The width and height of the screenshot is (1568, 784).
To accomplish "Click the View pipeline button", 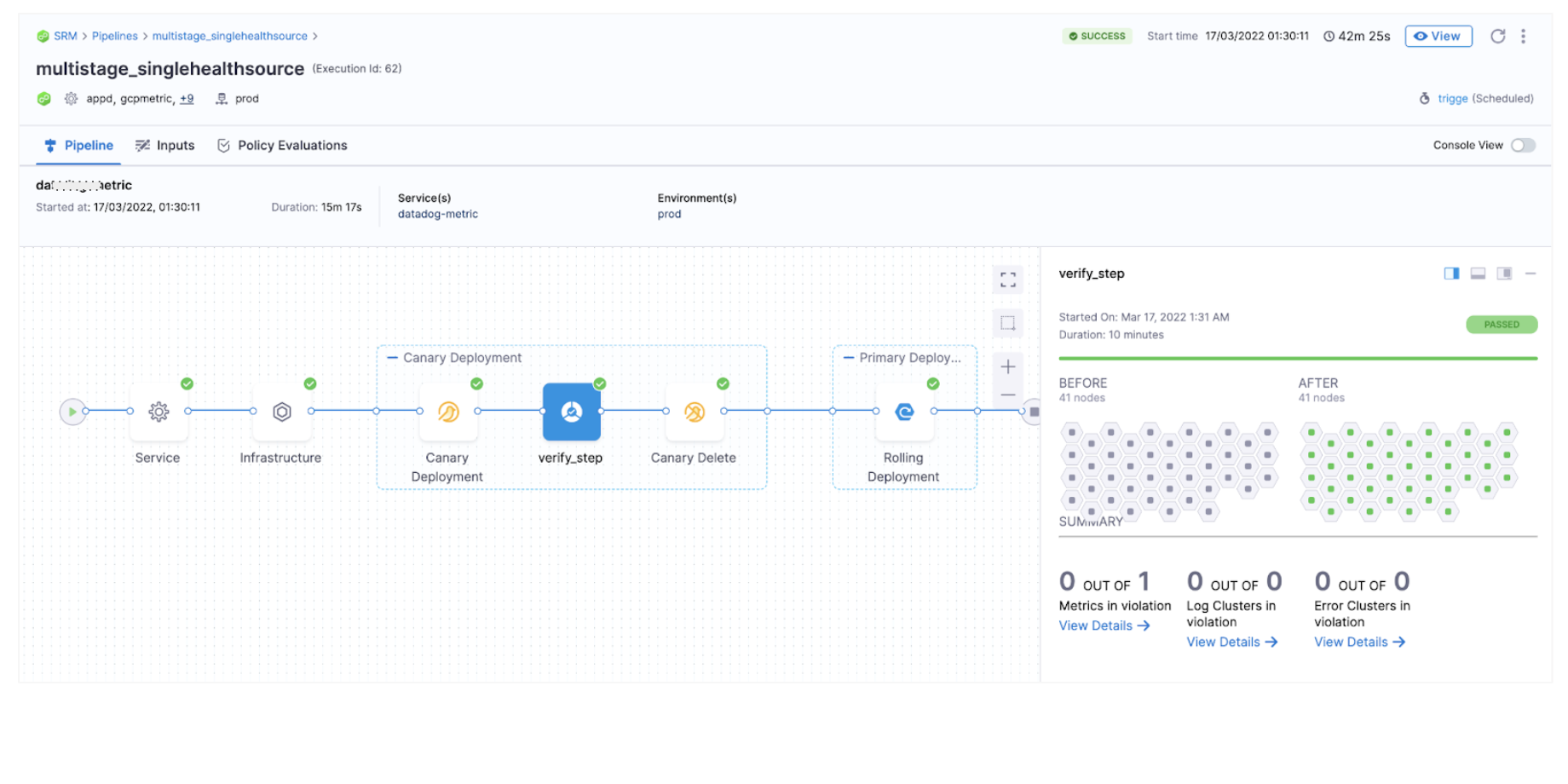I will (x=1438, y=36).
